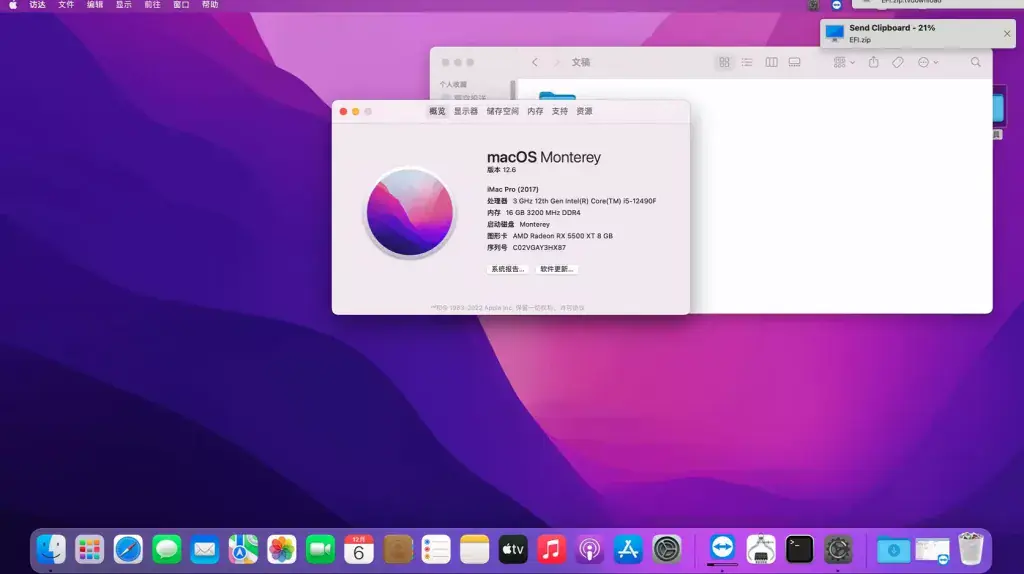Click serial number C02VGAY3HX87
The height and width of the screenshot is (574, 1024).
click(539, 247)
